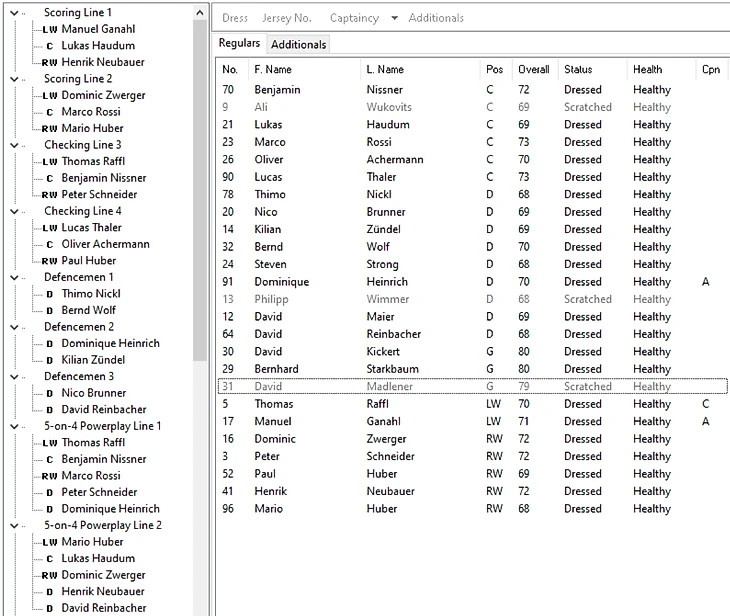
Task: Switch to the Additionals tab
Action: pyautogui.click(x=298, y=44)
